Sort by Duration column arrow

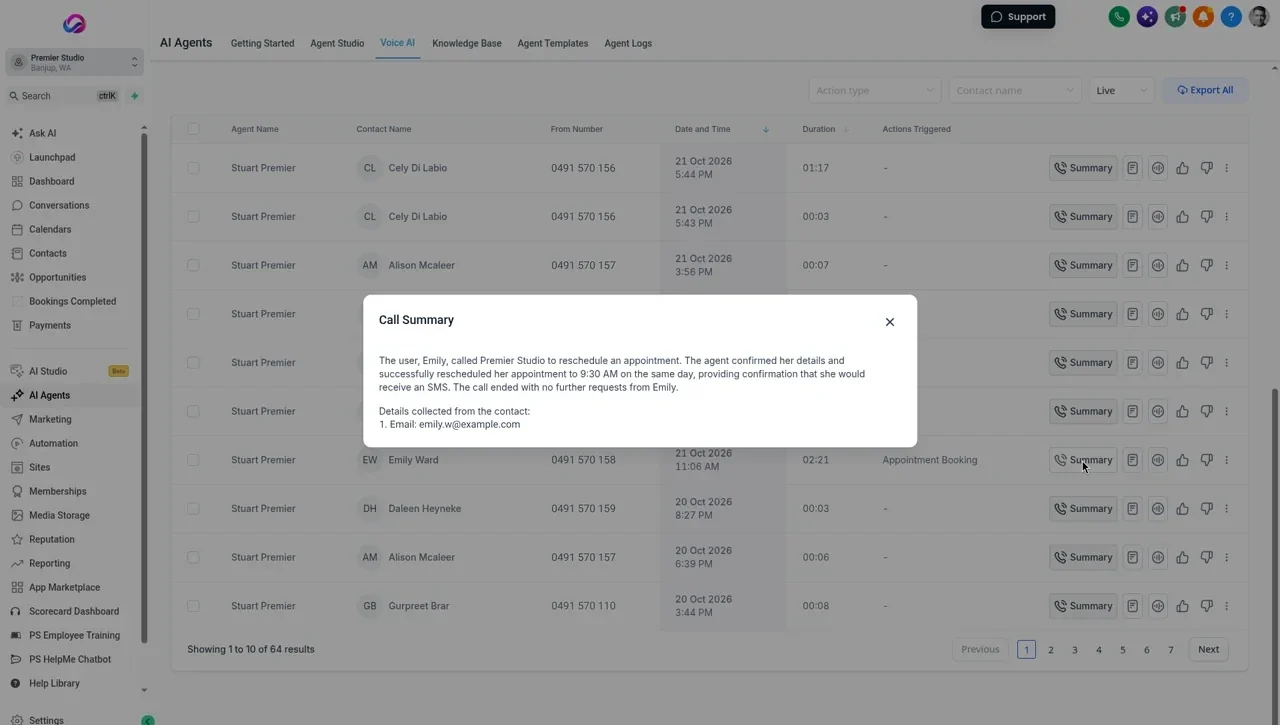pyautogui.click(x=845, y=129)
